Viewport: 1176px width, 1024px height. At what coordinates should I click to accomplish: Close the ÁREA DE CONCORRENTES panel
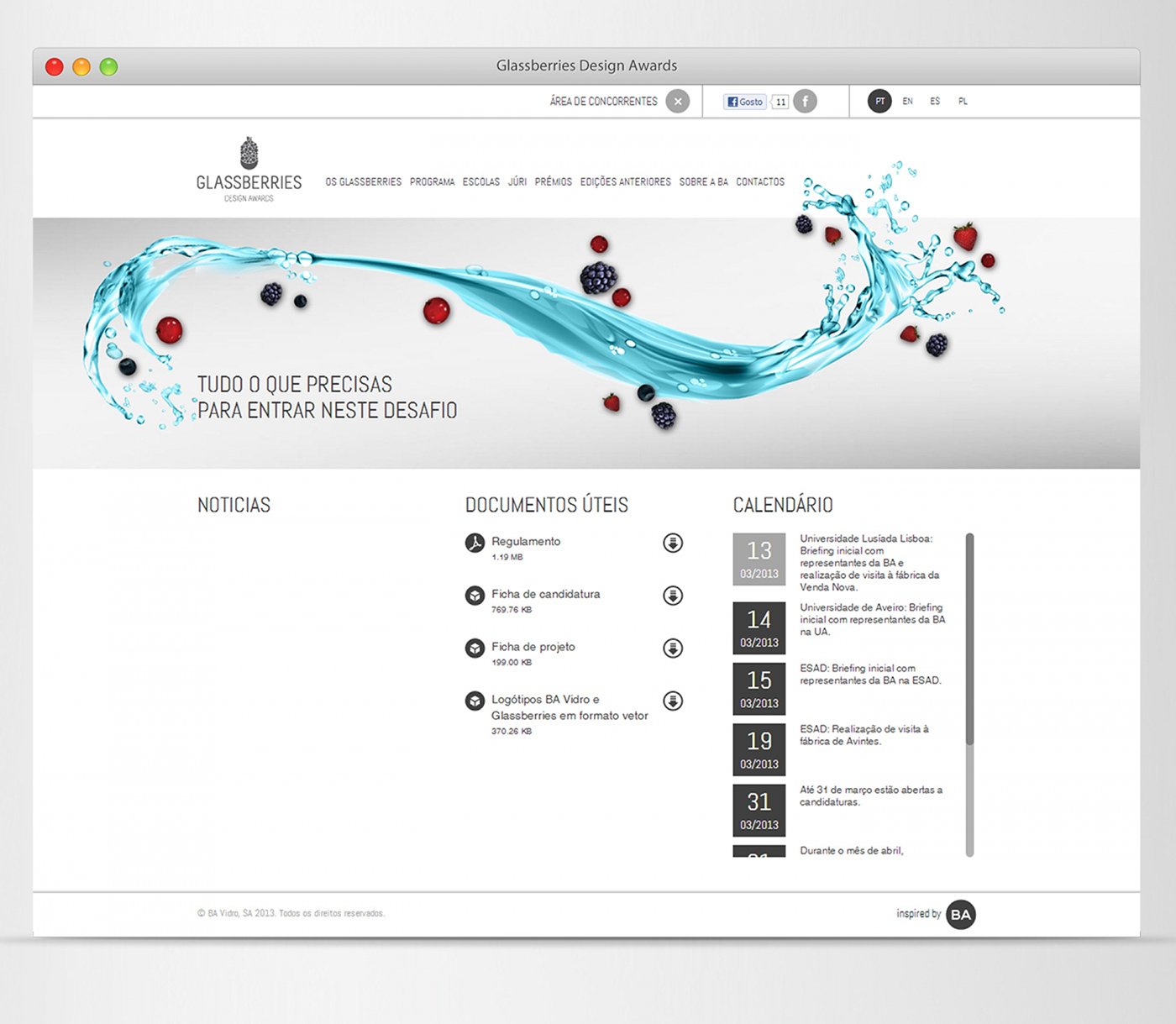pyautogui.click(x=679, y=101)
